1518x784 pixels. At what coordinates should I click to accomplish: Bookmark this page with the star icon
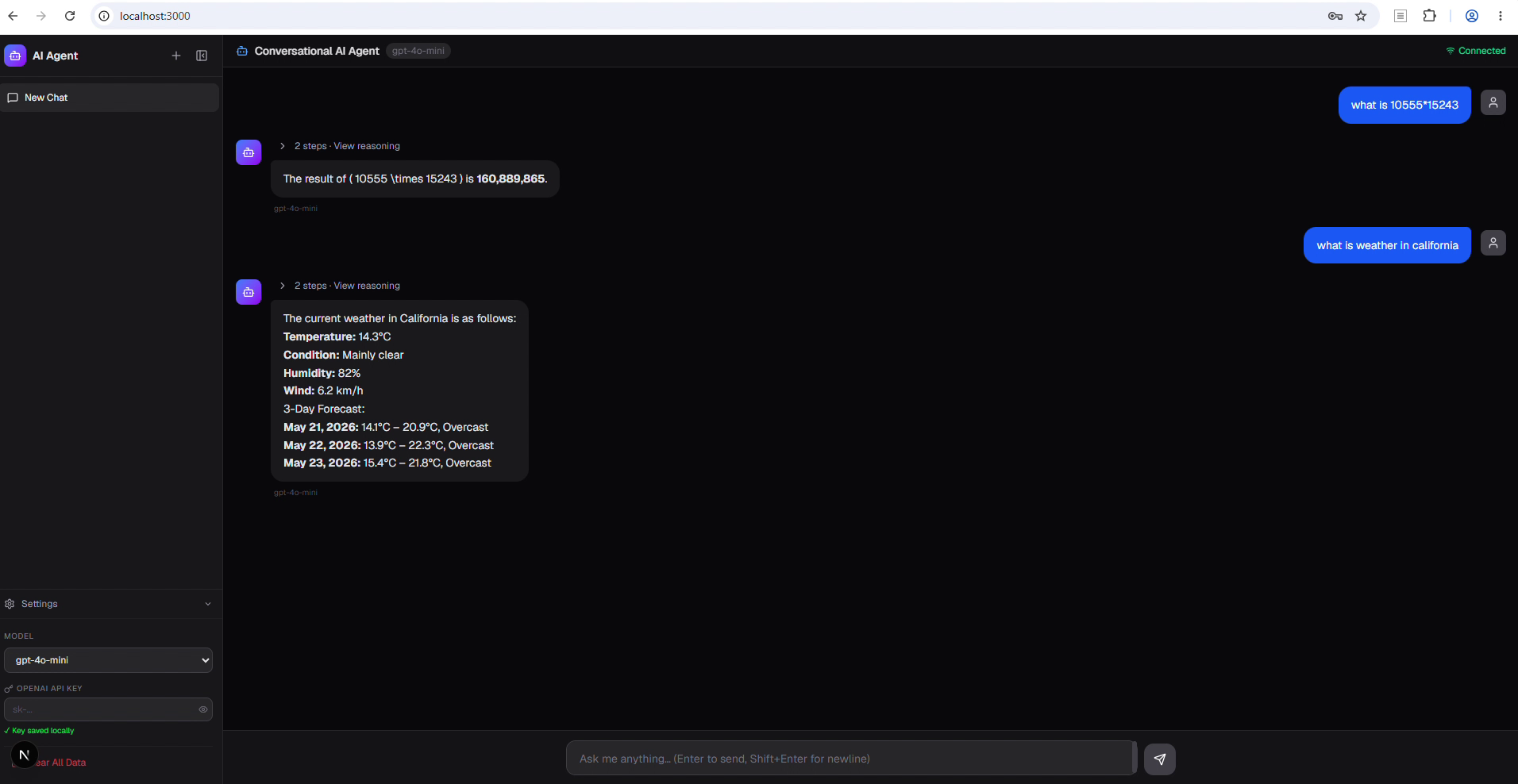[x=1361, y=16]
